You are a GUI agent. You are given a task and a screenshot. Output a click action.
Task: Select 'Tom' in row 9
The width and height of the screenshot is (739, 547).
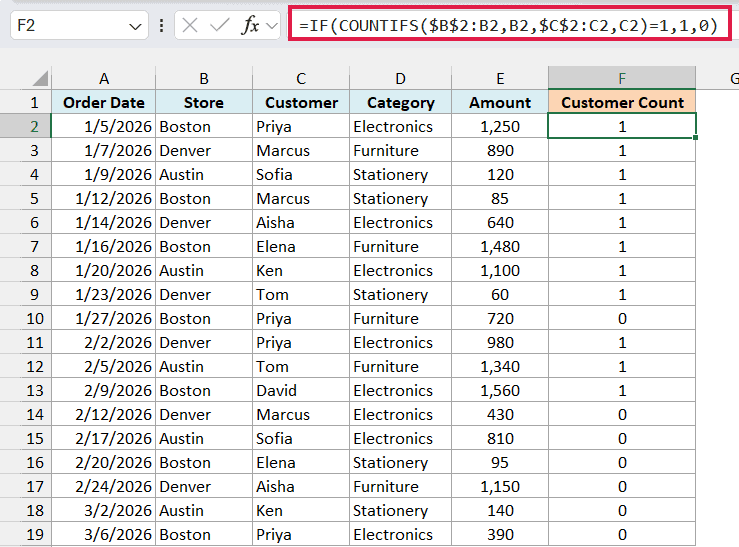pyautogui.click(x=301, y=294)
